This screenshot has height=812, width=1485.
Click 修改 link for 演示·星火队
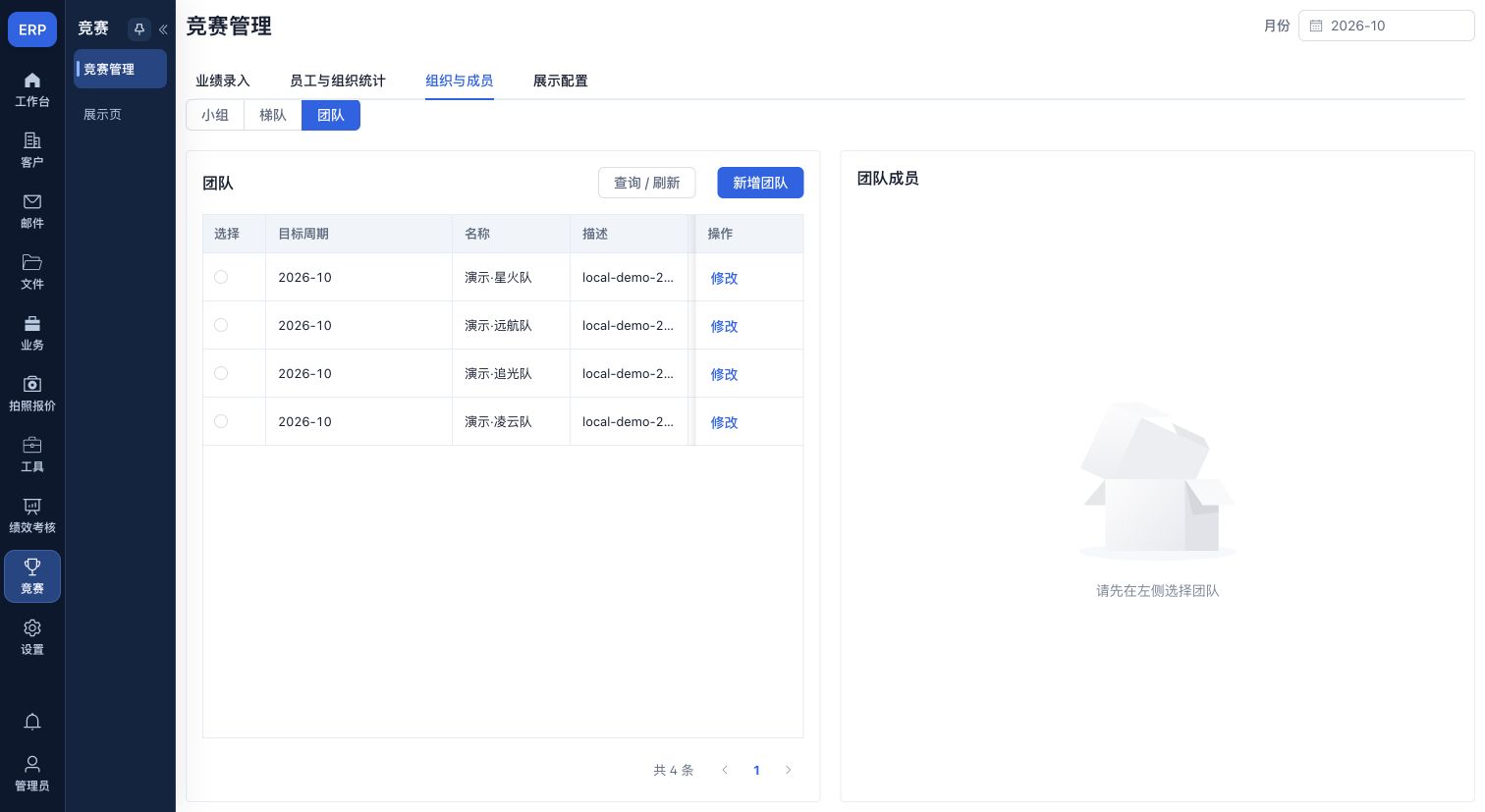[x=724, y=278]
